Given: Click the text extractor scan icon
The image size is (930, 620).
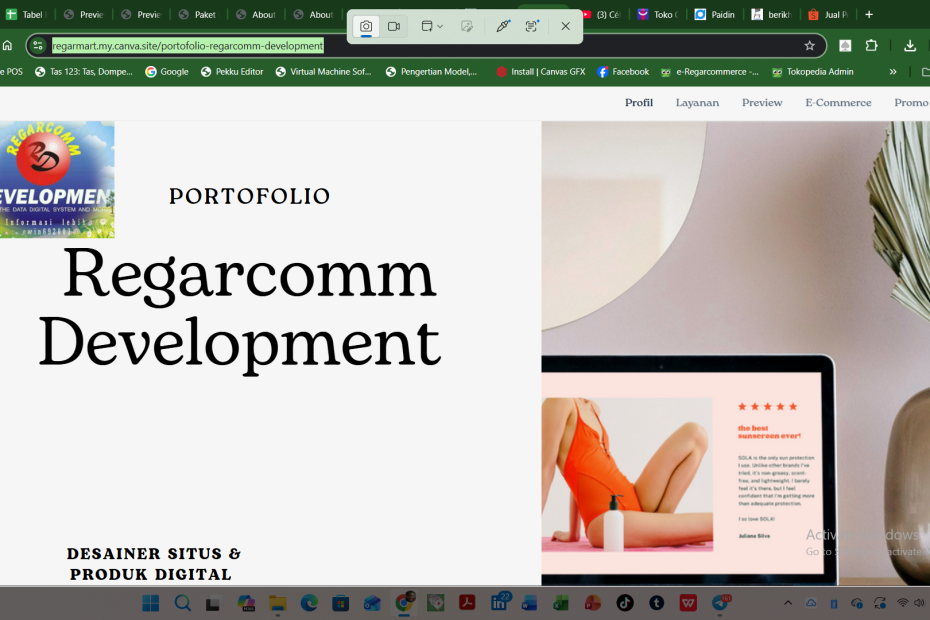Looking at the screenshot, I should 532,26.
